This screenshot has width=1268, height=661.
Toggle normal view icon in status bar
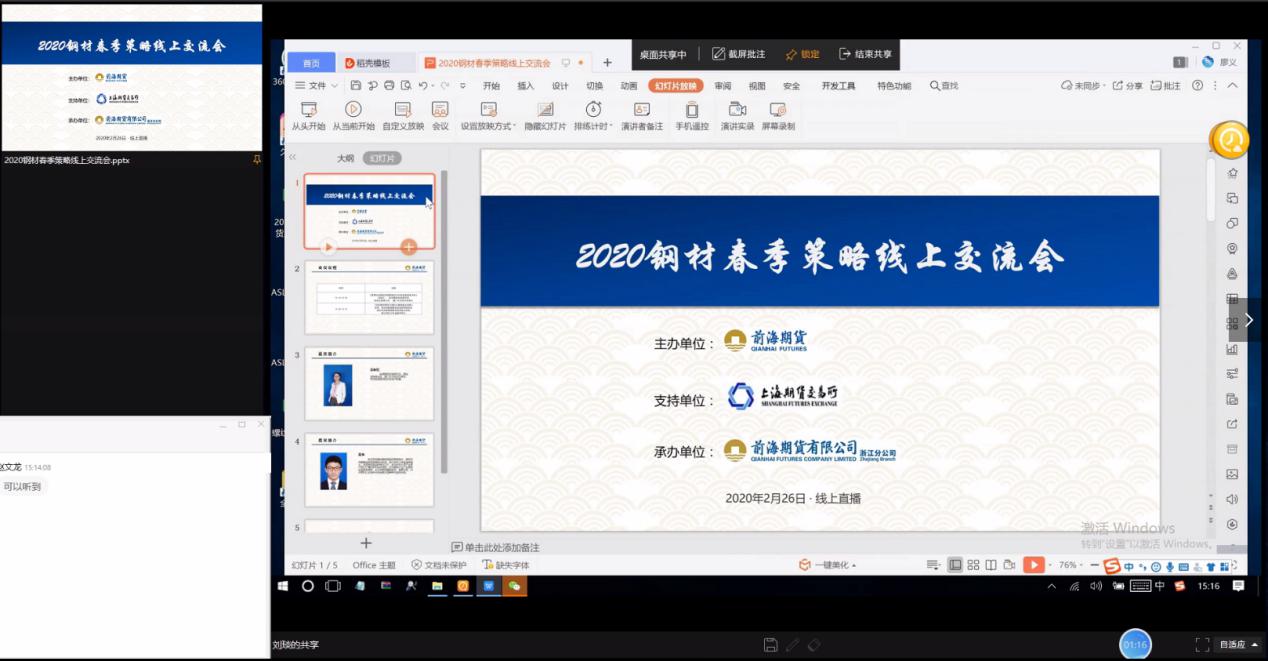click(x=955, y=565)
